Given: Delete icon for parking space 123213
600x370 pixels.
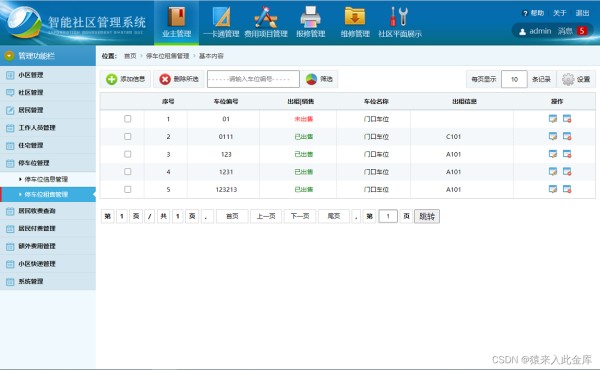Looking at the screenshot, I should 567,189.
